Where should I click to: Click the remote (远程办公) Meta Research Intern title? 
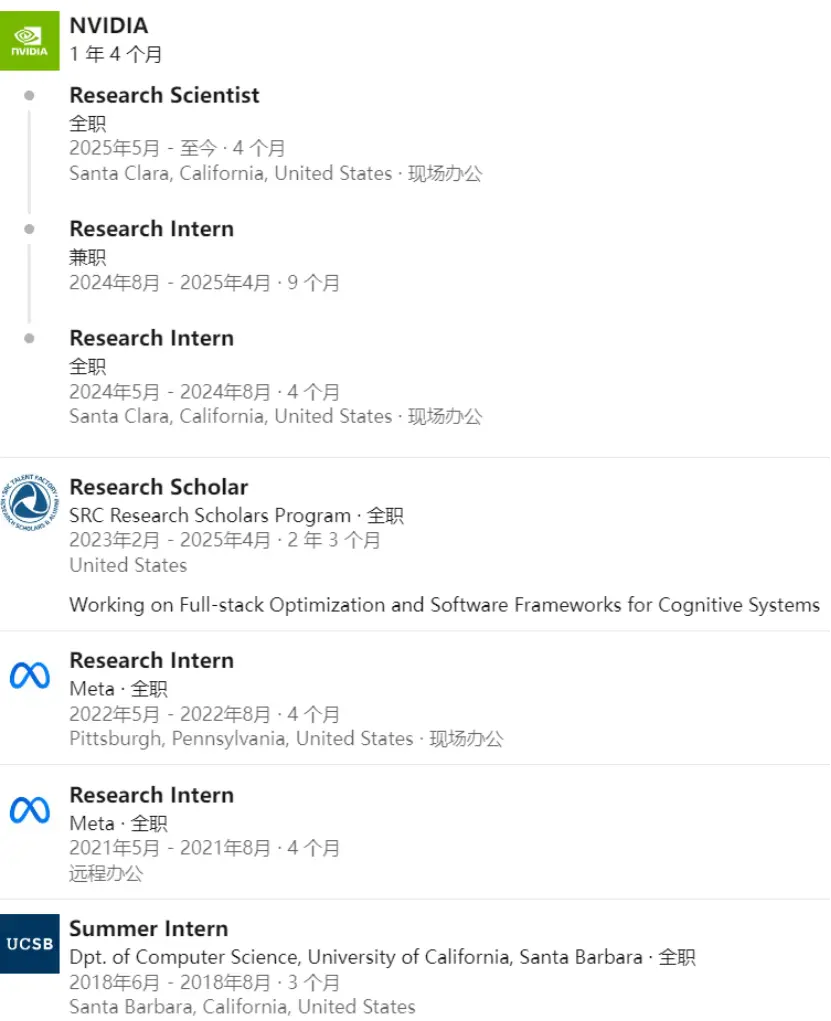152,795
